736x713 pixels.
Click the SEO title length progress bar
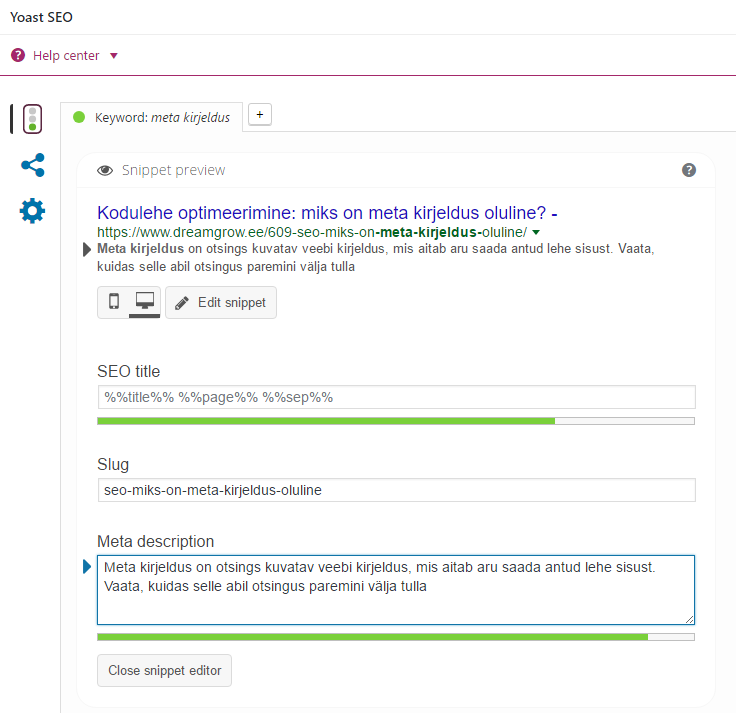395,421
